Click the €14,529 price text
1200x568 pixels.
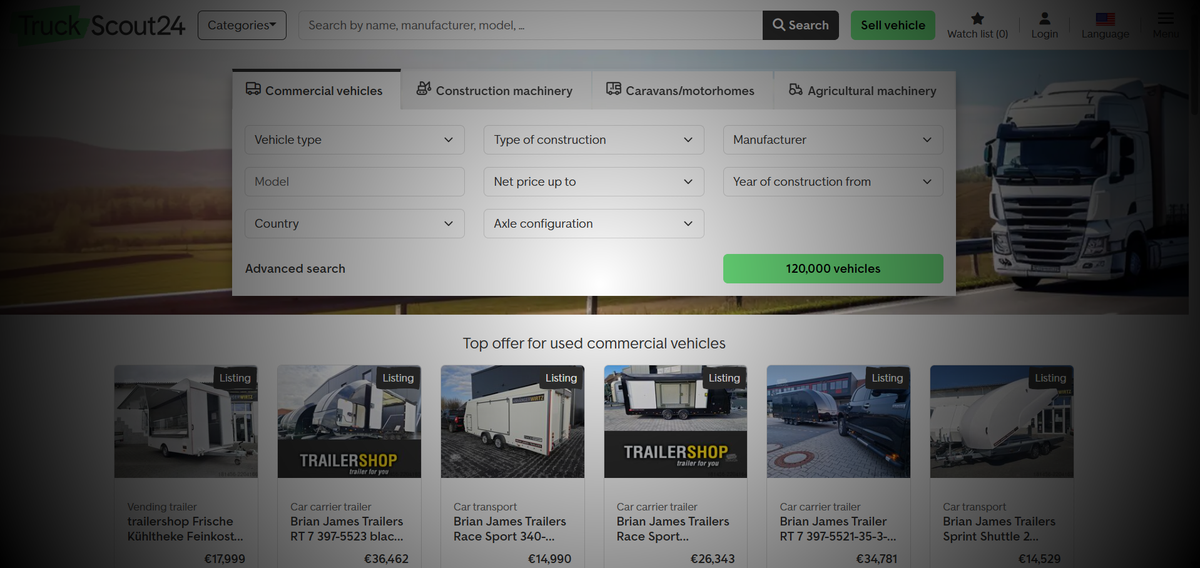(1039, 559)
